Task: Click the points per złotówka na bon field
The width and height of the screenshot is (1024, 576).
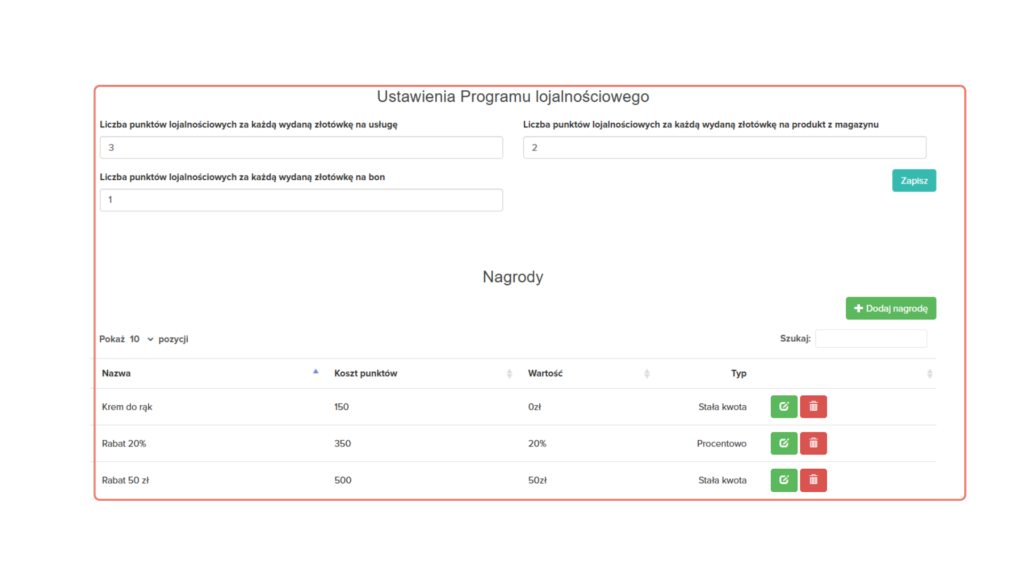Action: (x=301, y=200)
